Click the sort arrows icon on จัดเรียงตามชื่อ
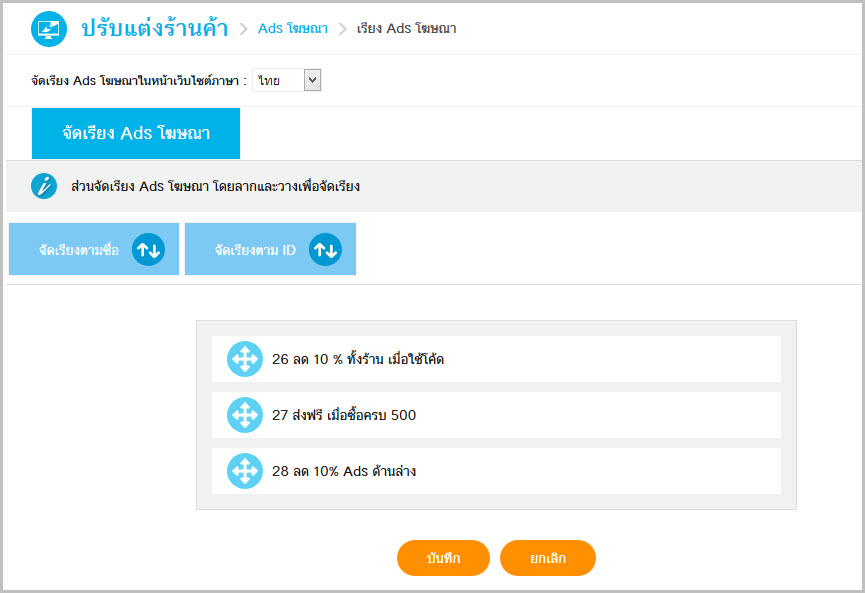This screenshot has width=865, height=593. coord(148,249)
